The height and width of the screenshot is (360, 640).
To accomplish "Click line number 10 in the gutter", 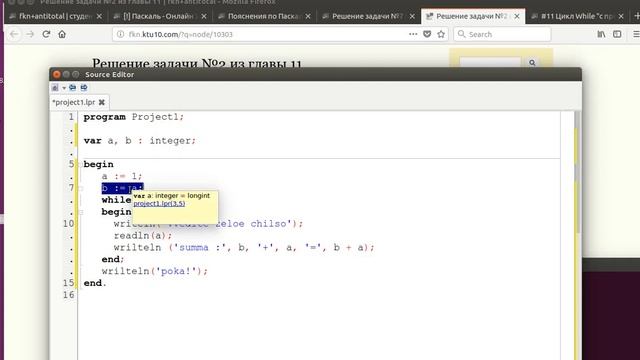I will point(69,224).
